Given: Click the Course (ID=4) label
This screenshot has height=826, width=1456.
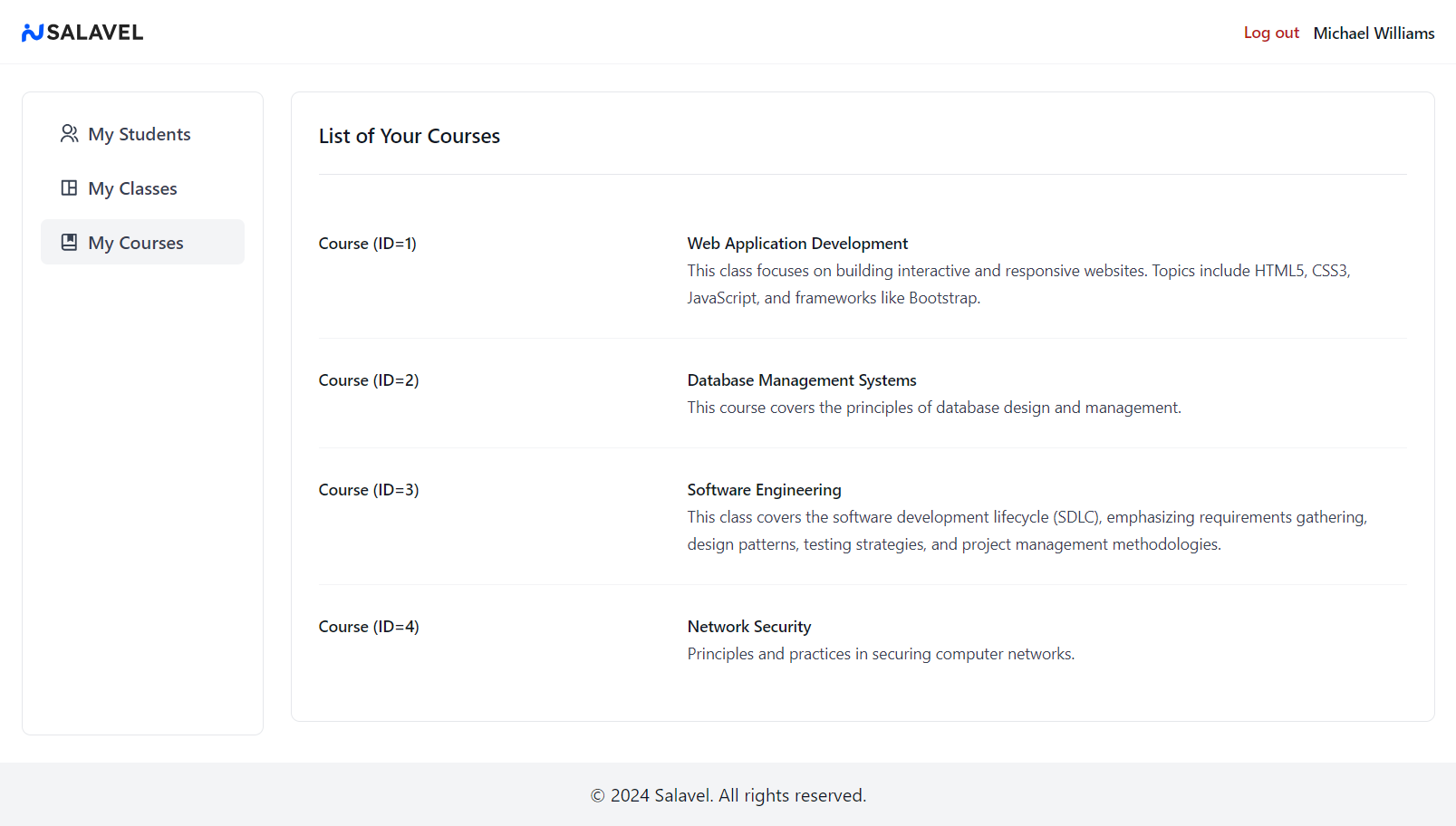Looking at the screenshot, I should [369, 627].
